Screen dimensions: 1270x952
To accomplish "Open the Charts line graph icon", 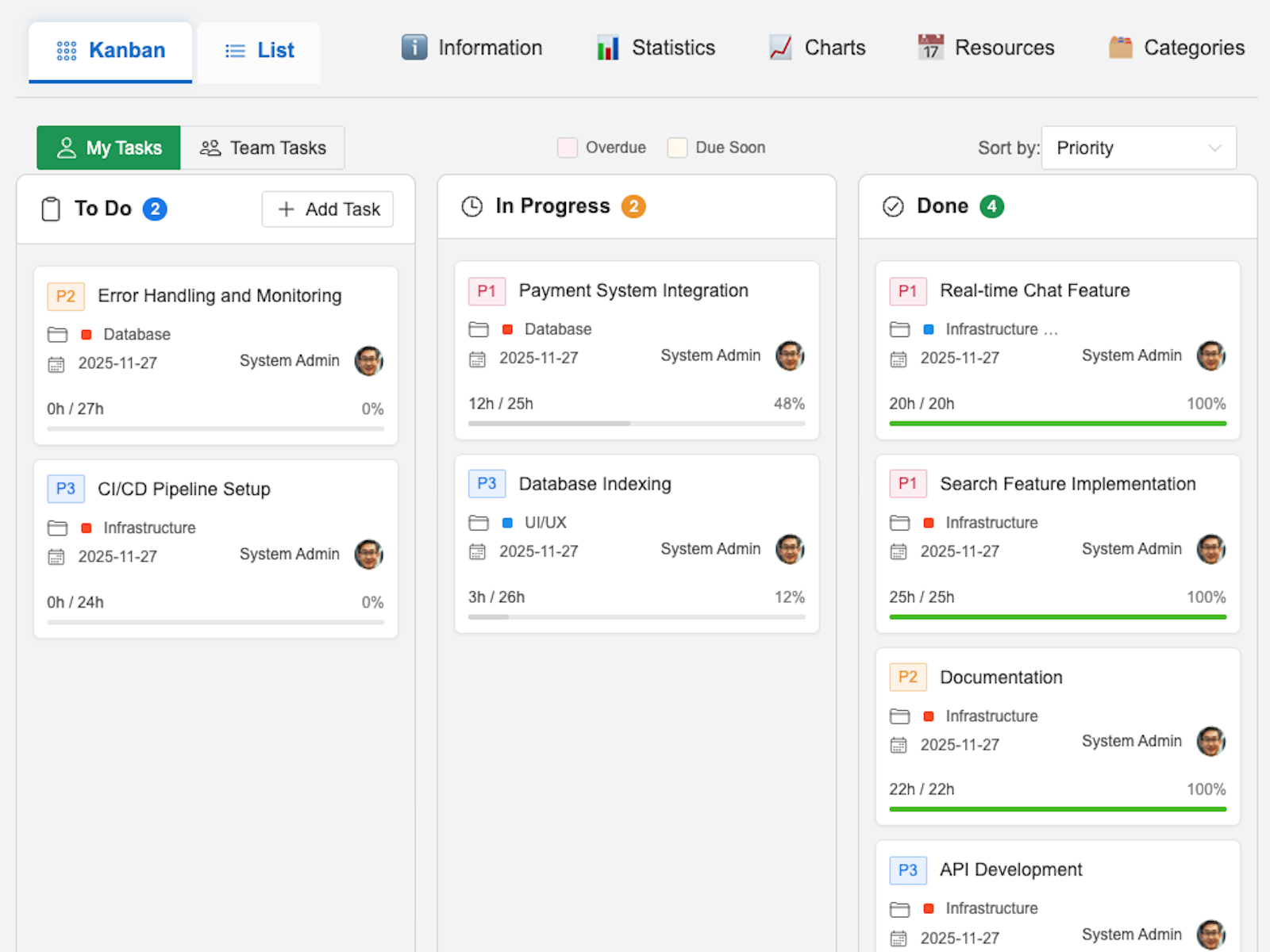I will point(780,48).
